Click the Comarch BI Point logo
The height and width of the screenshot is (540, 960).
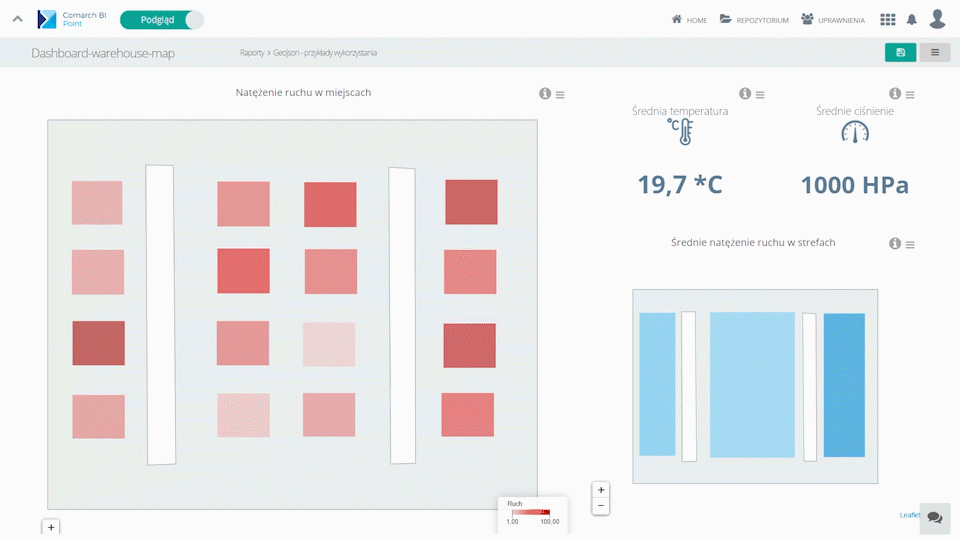(x=72, y=19)
